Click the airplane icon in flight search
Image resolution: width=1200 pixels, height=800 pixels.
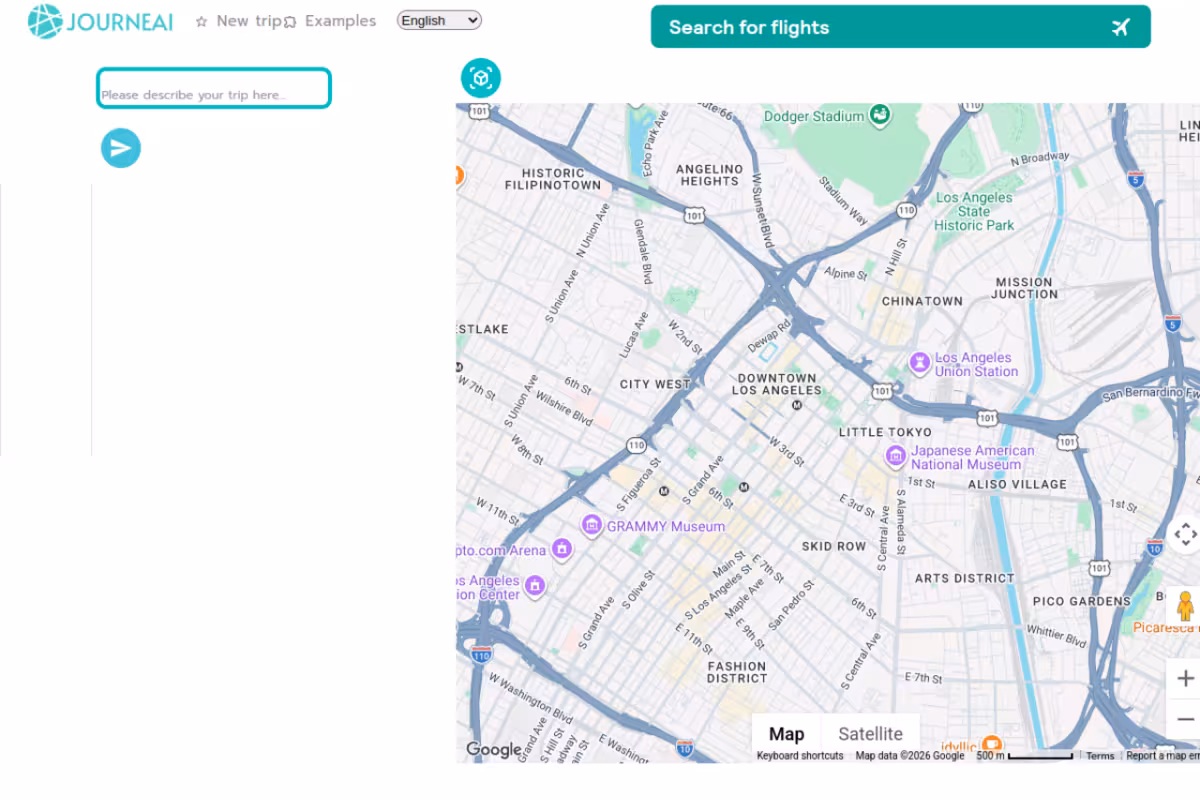click(x=1121, y=27)
